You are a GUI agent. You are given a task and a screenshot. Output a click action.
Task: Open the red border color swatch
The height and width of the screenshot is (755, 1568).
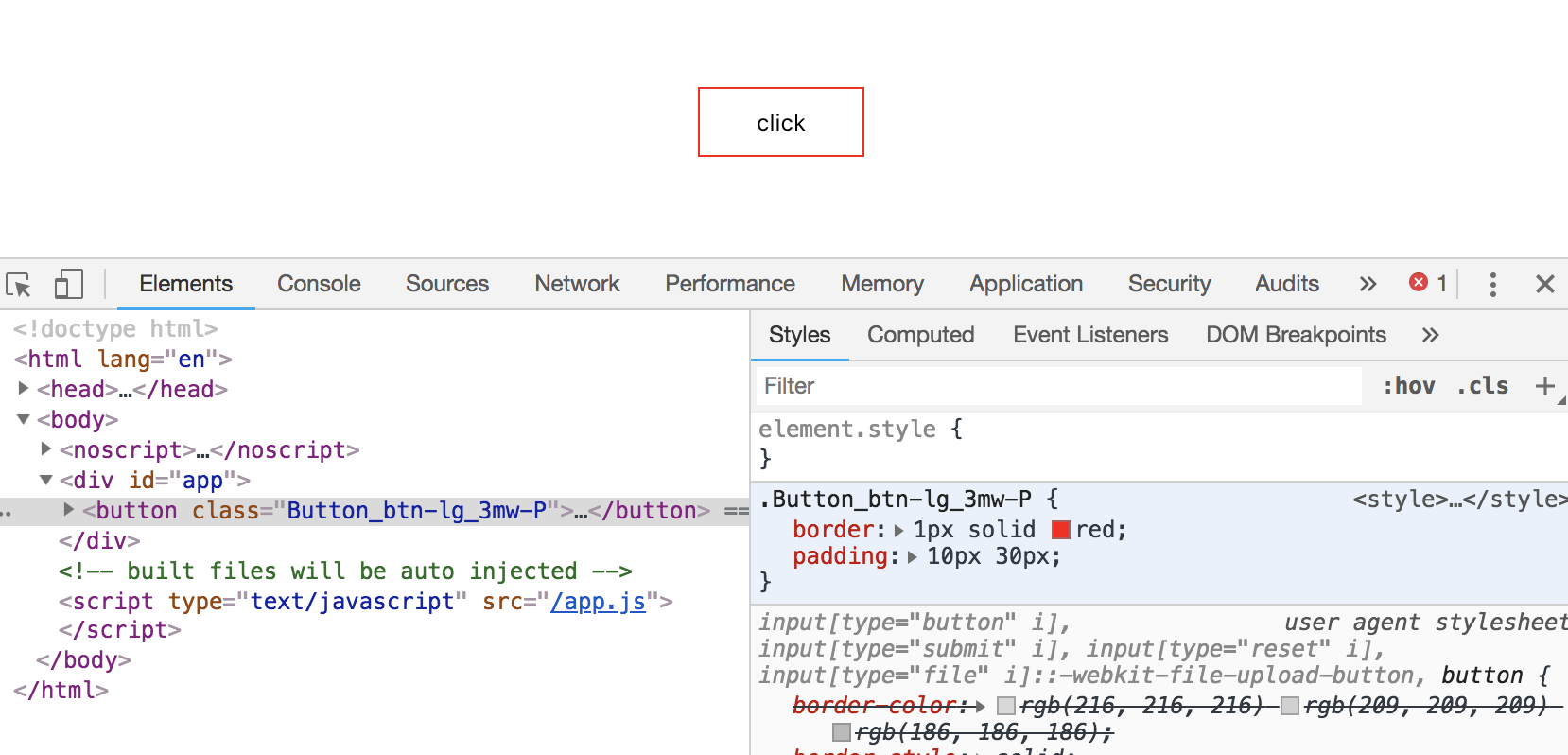(x=1061, y=530)
